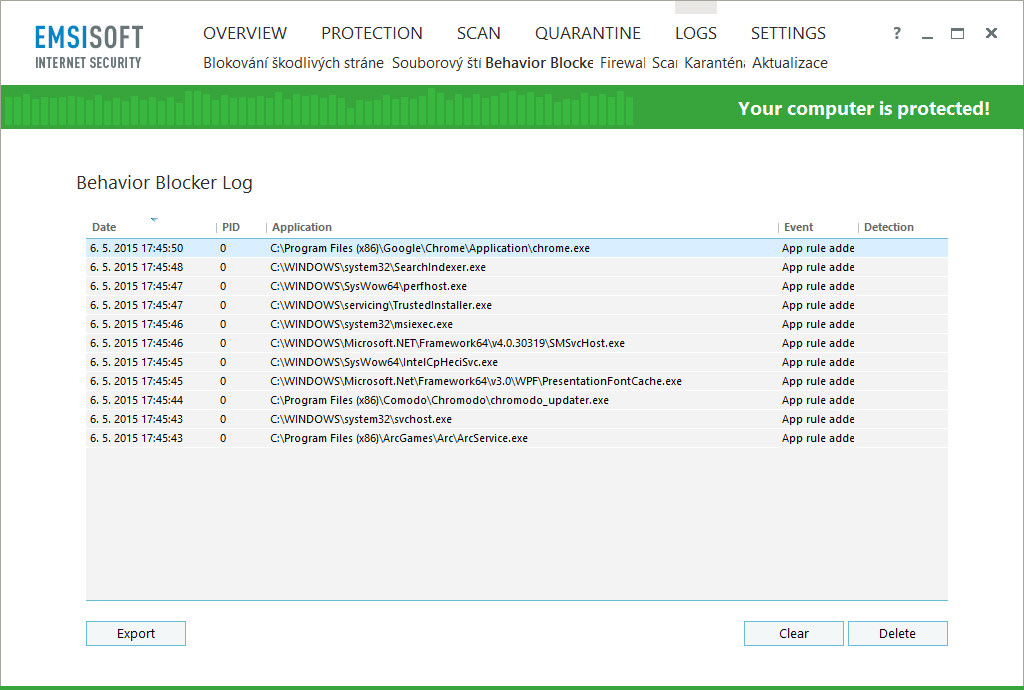Clear all log entries
Image resolution: width=1024 pixels, height=690 pixels.
click(x=793, y=633)
